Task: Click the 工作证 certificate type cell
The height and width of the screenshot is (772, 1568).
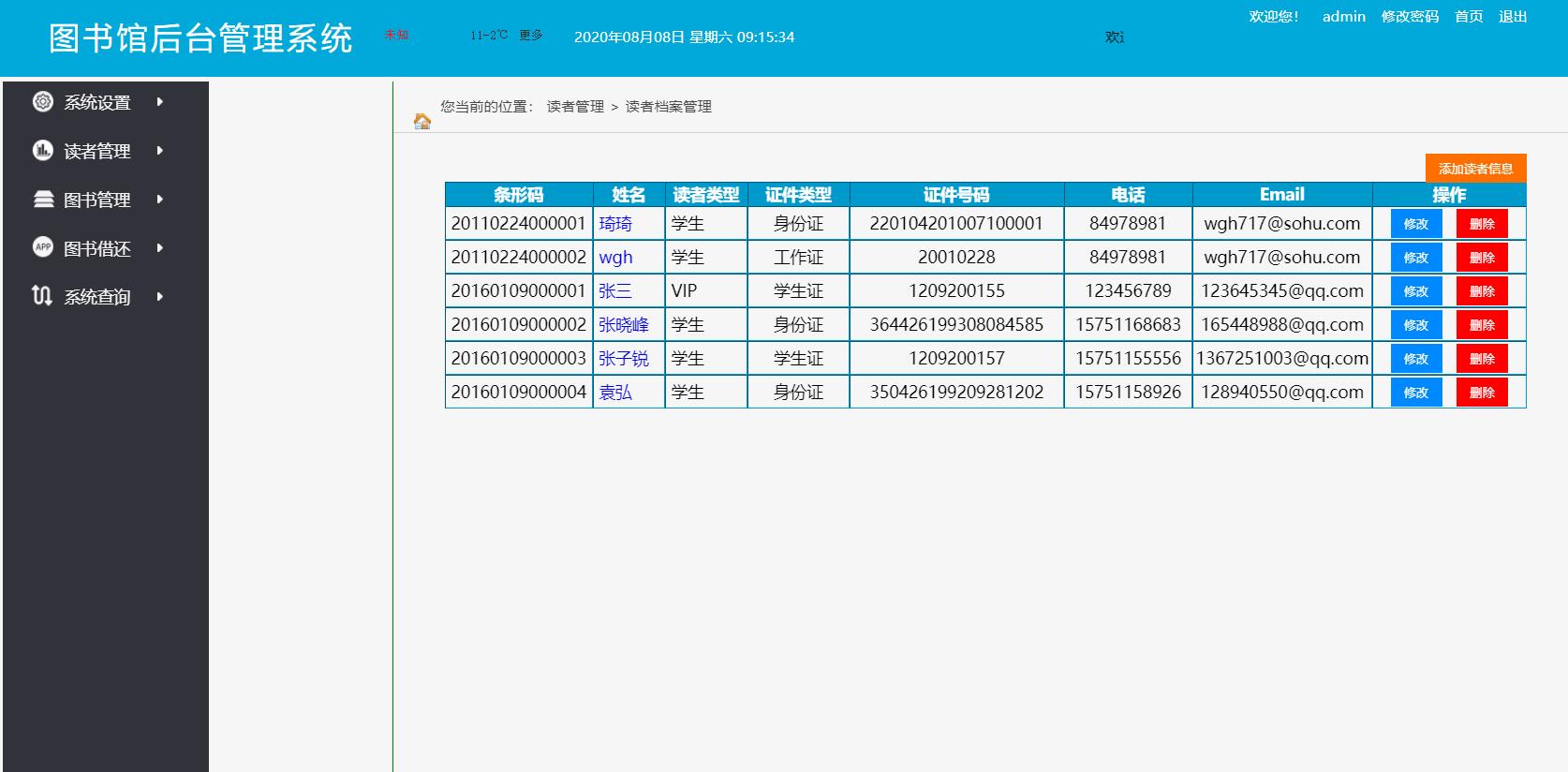Action: pyautogui.click(x=798, y=258)
